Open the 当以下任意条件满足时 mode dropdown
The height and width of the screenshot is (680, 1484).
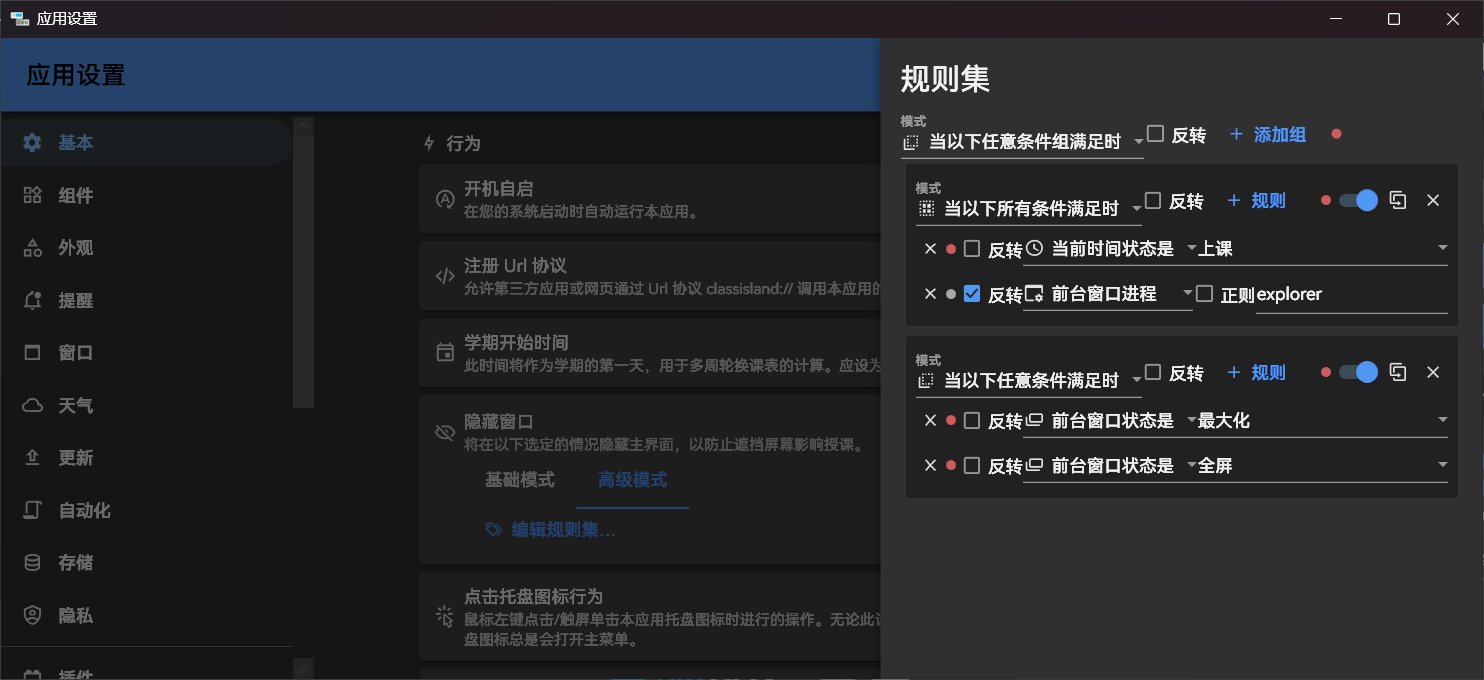(1029, 380)
